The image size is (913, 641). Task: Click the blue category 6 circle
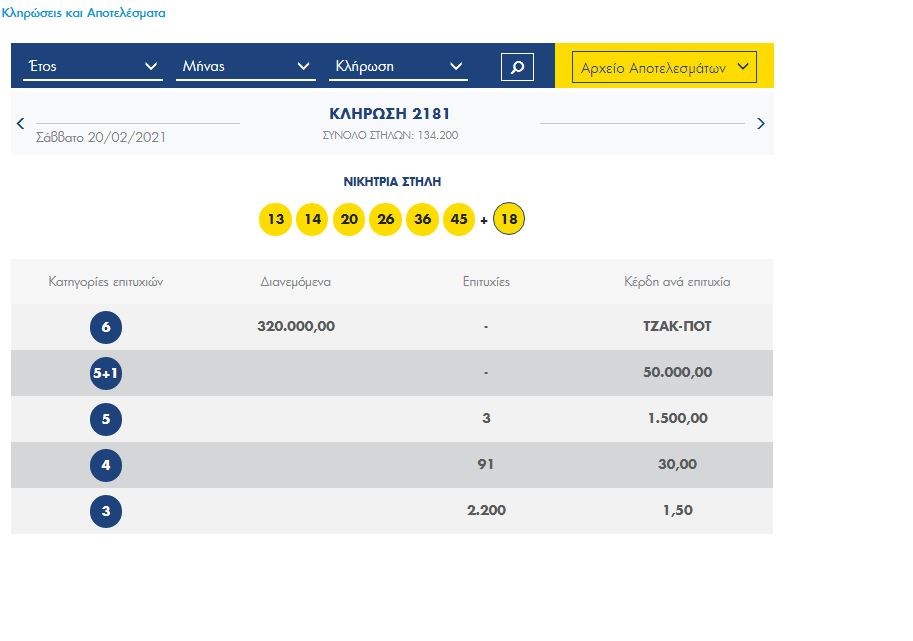tap(106, 327)
